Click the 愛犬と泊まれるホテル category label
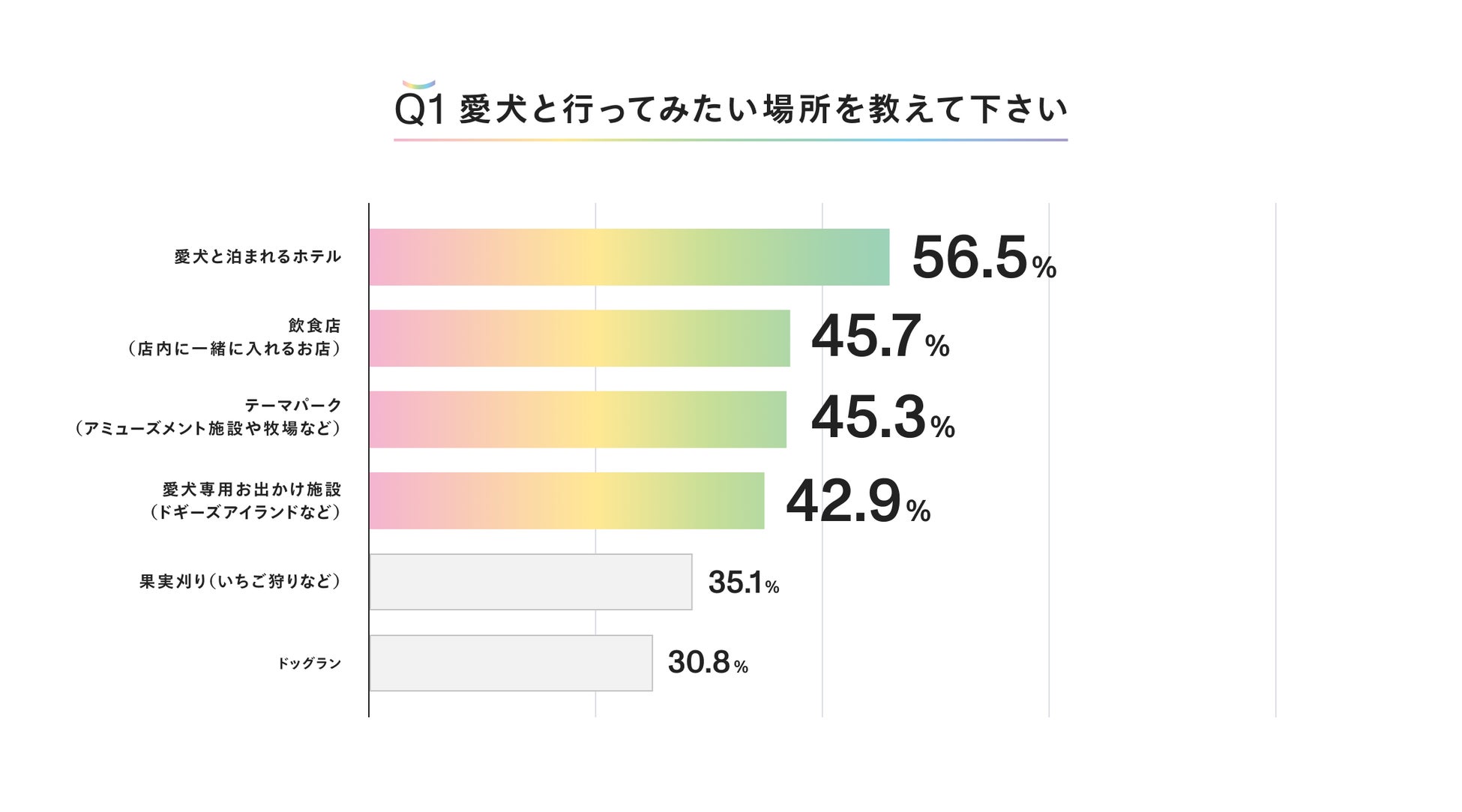 [x=258, y=257]
